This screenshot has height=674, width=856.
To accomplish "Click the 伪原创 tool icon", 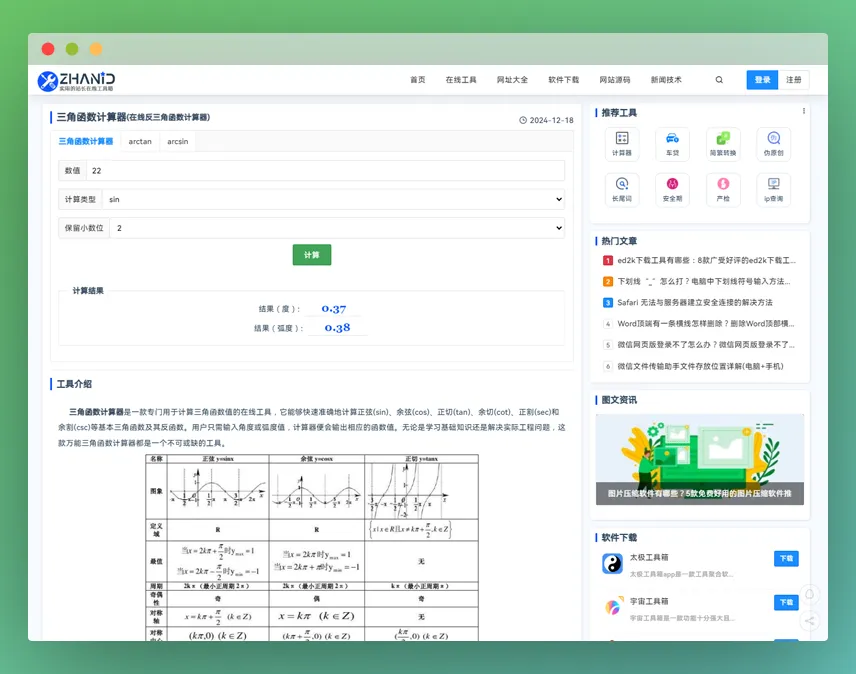I will [x=772, y=143].
